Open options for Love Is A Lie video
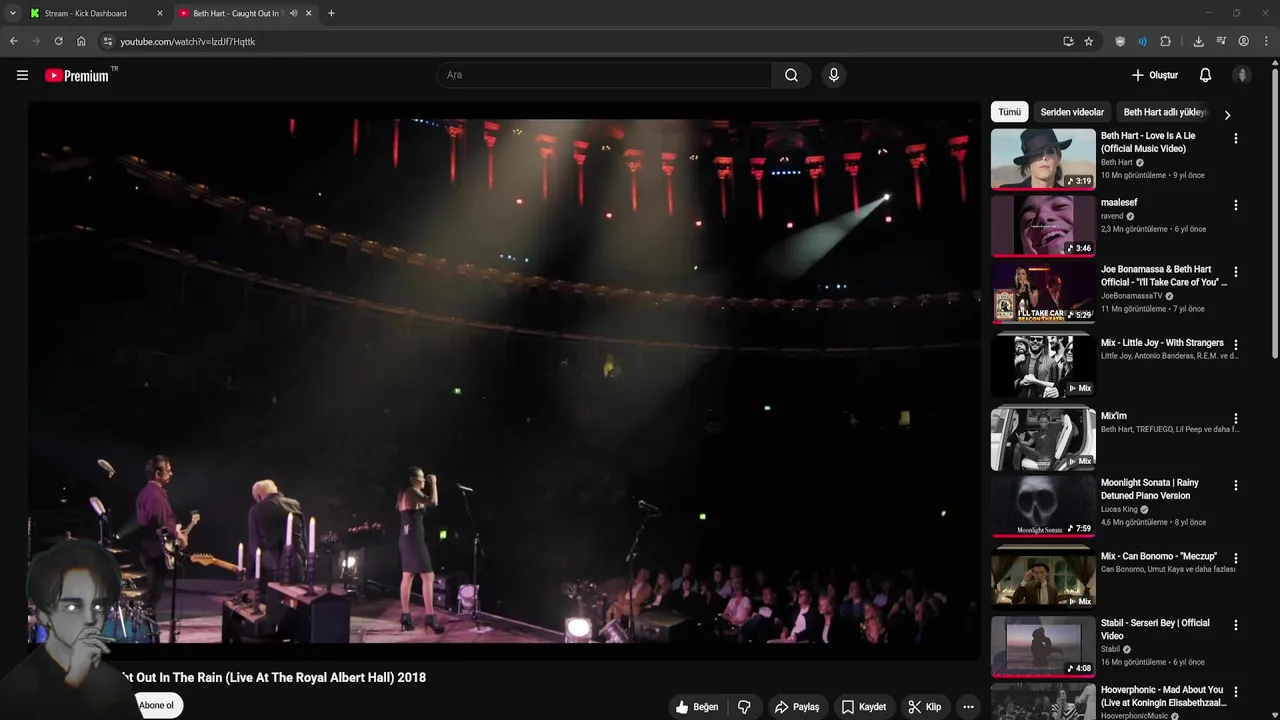This screenshot has height=720, width=1280. (1235, 139)
